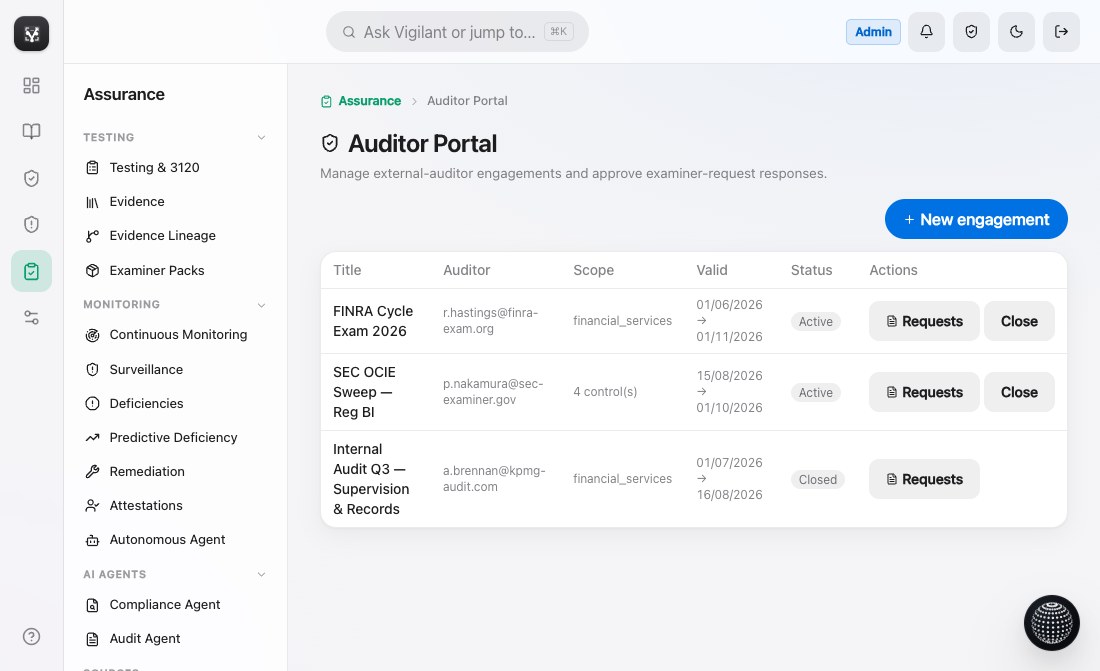
Task: Toggle dark mode with moon icon
Action: tap(1016, 32)
